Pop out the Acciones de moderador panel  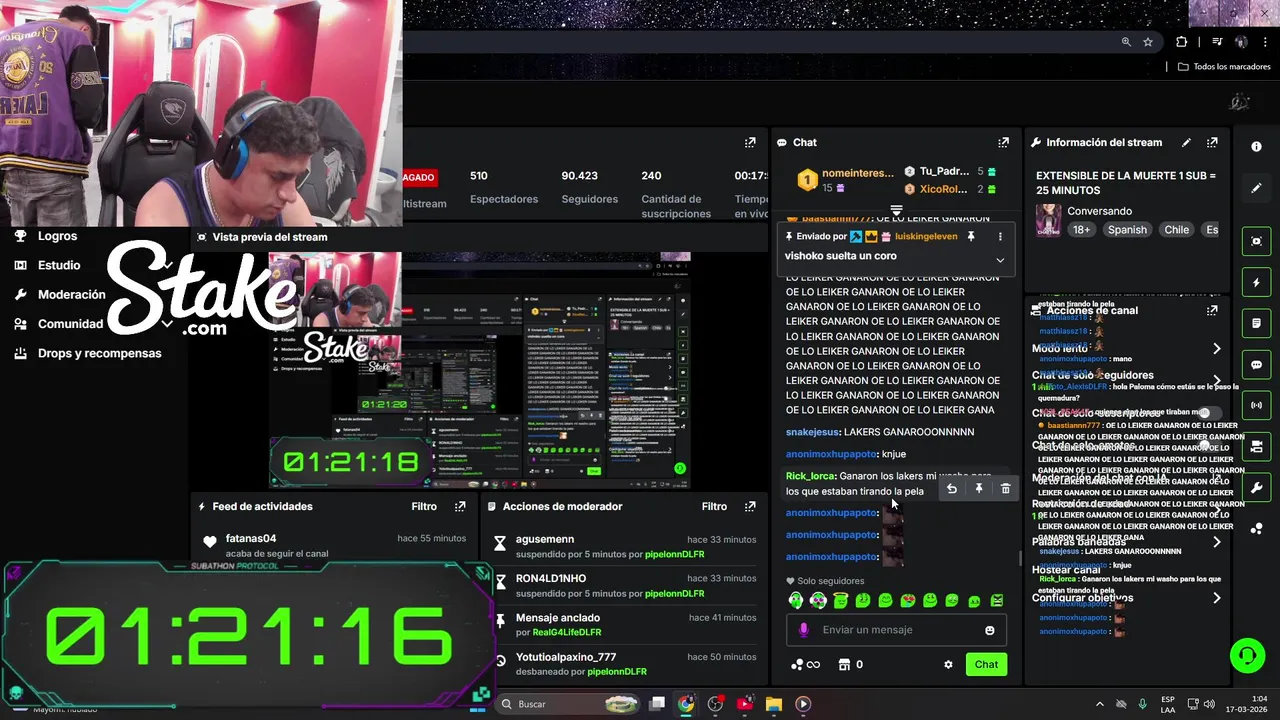[x=750, y=507]
